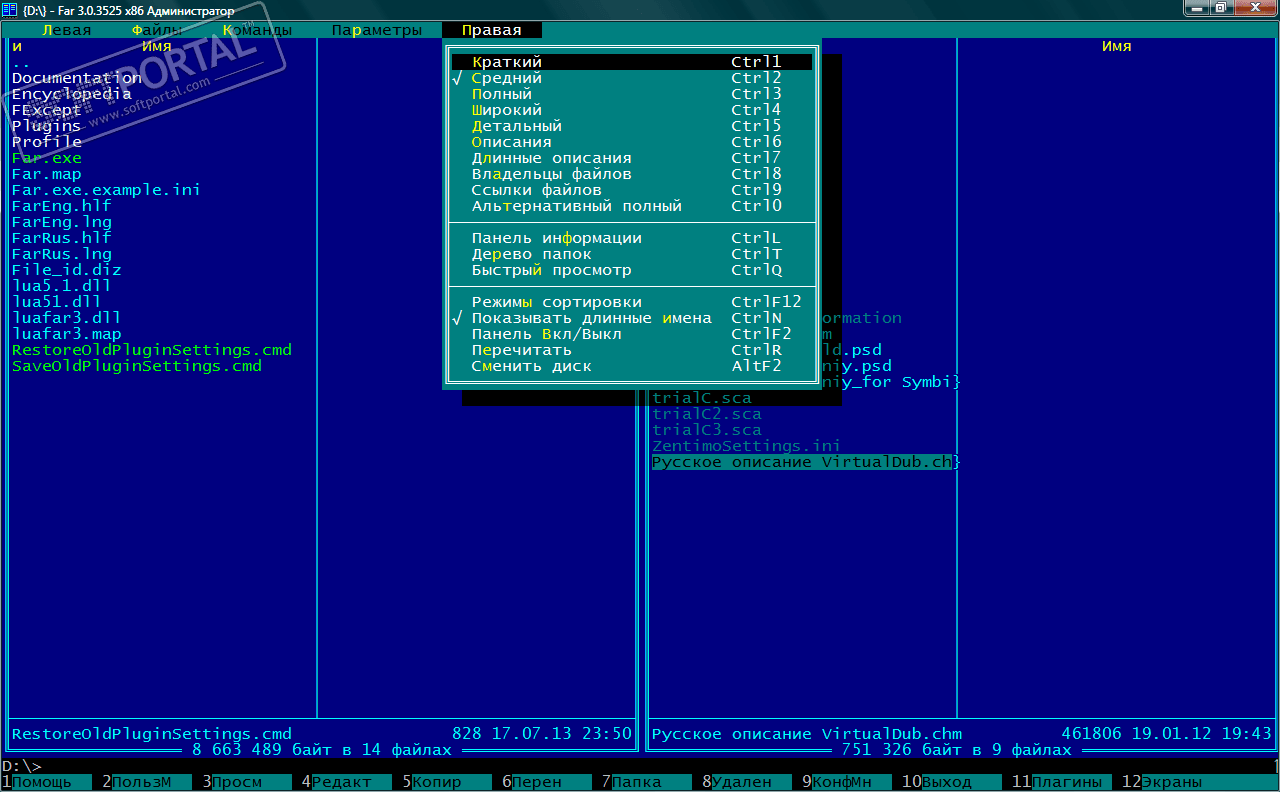Screen dimensions: 1280x792
Task: Select the lua5.1.dll file
Action: click(62, 286)
